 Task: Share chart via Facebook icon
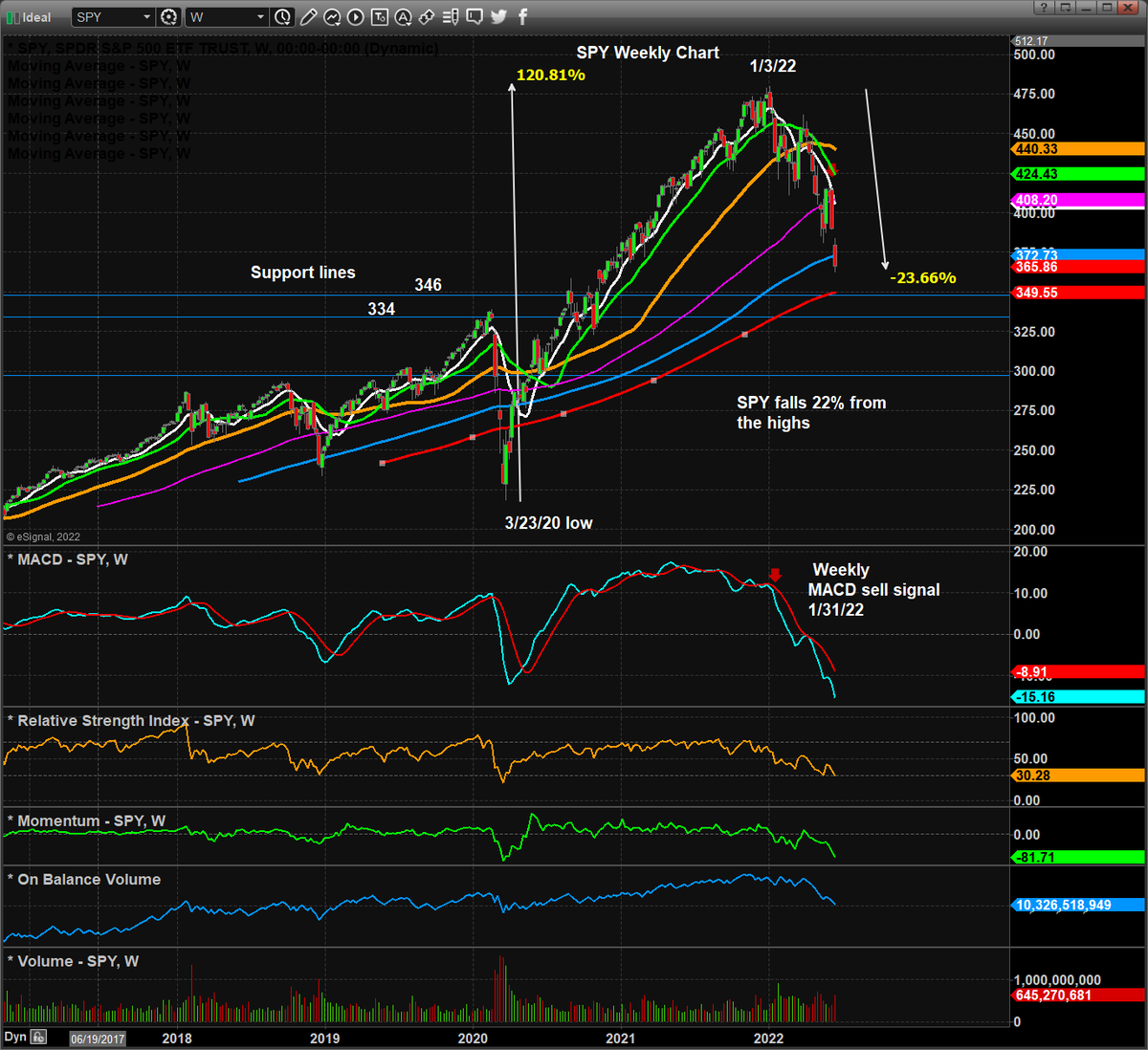522,17
